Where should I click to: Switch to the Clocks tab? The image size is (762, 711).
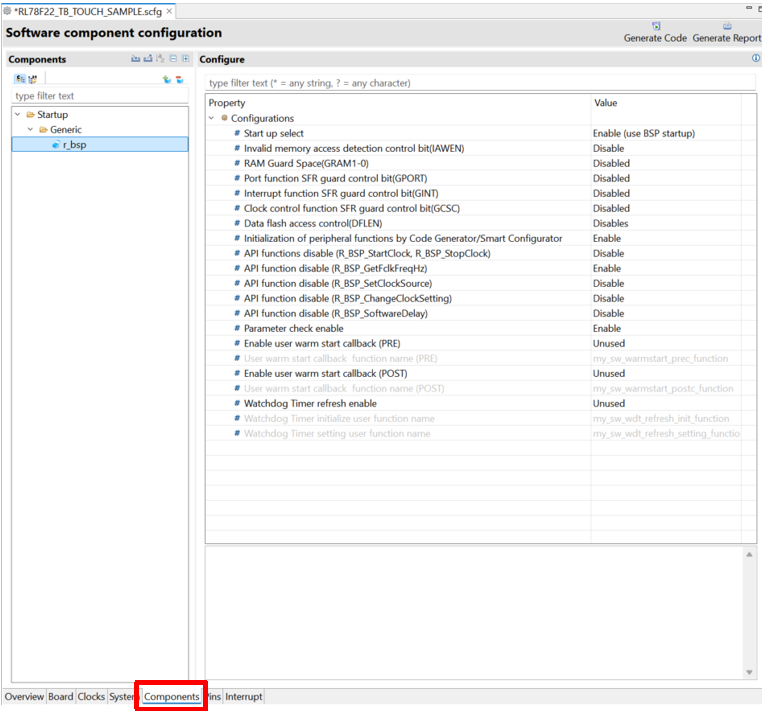(91, 696)
